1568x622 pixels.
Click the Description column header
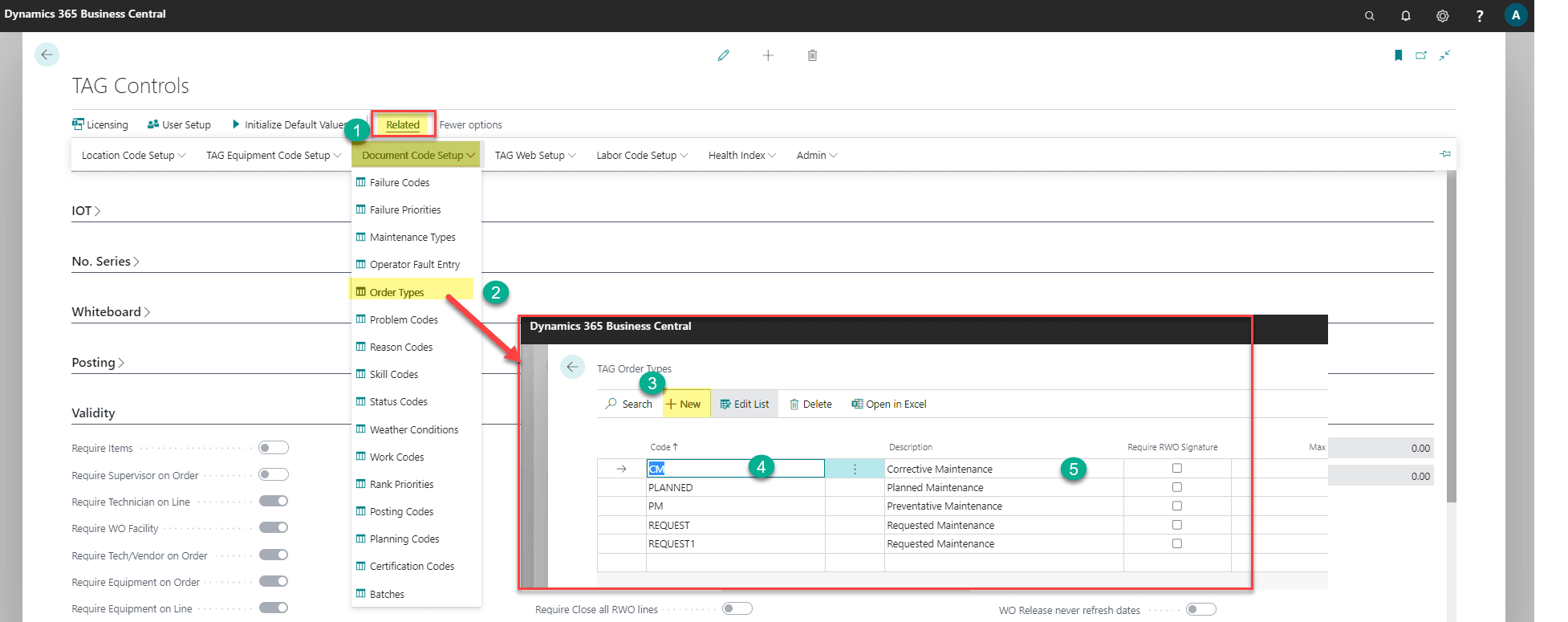(x=911, y=447)
